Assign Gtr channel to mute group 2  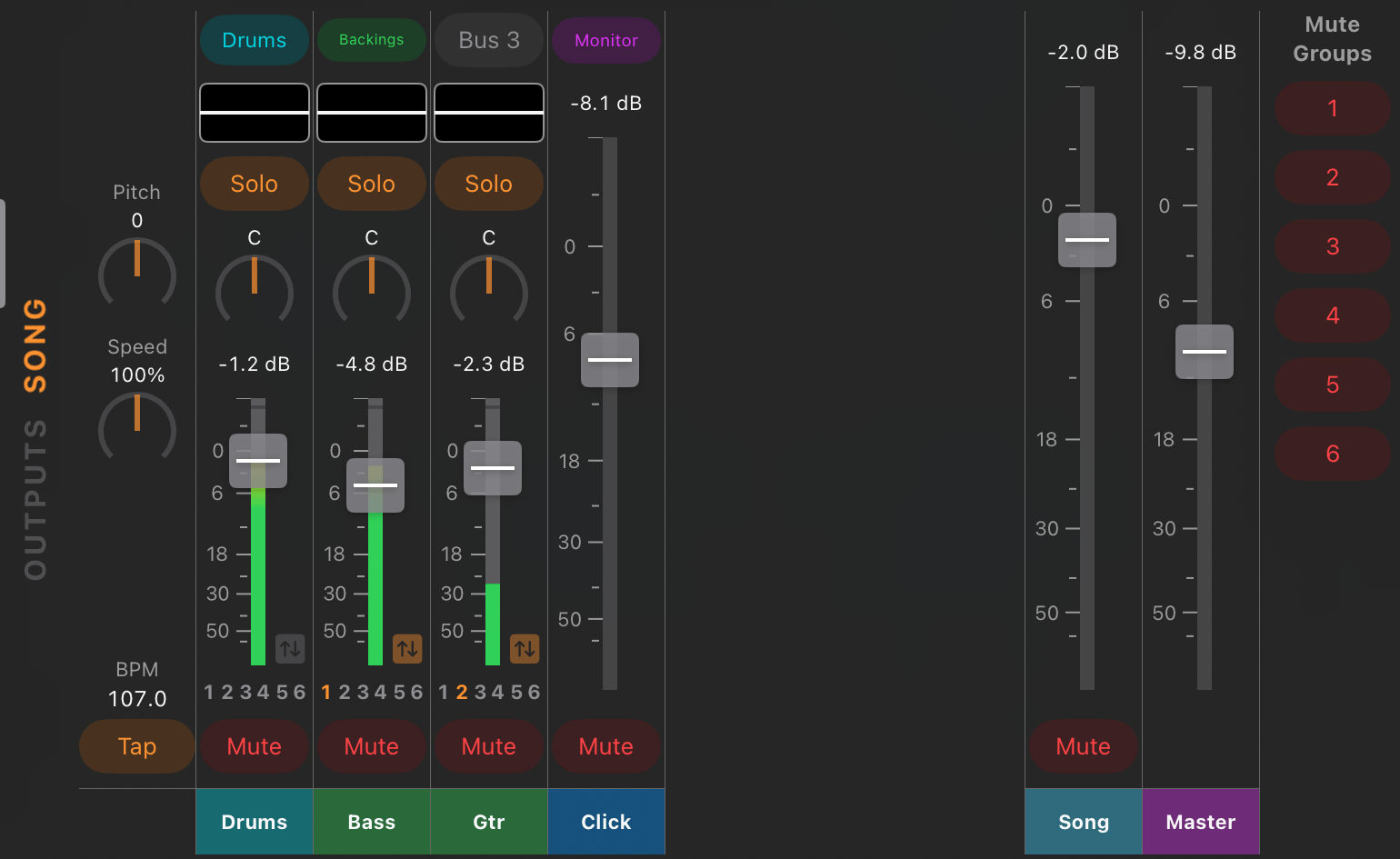pos(461,691)
